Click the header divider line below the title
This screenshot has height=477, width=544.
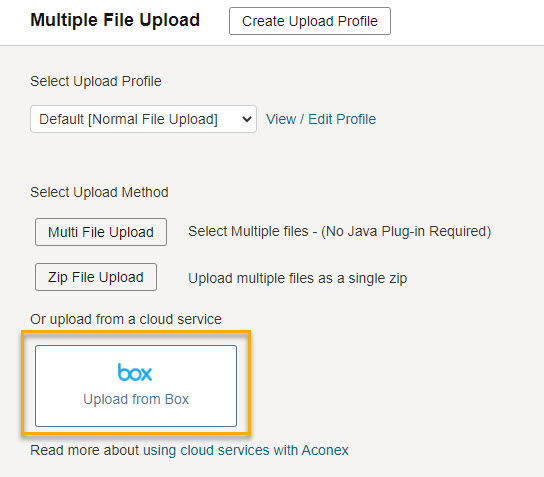(x=272, y=45)
